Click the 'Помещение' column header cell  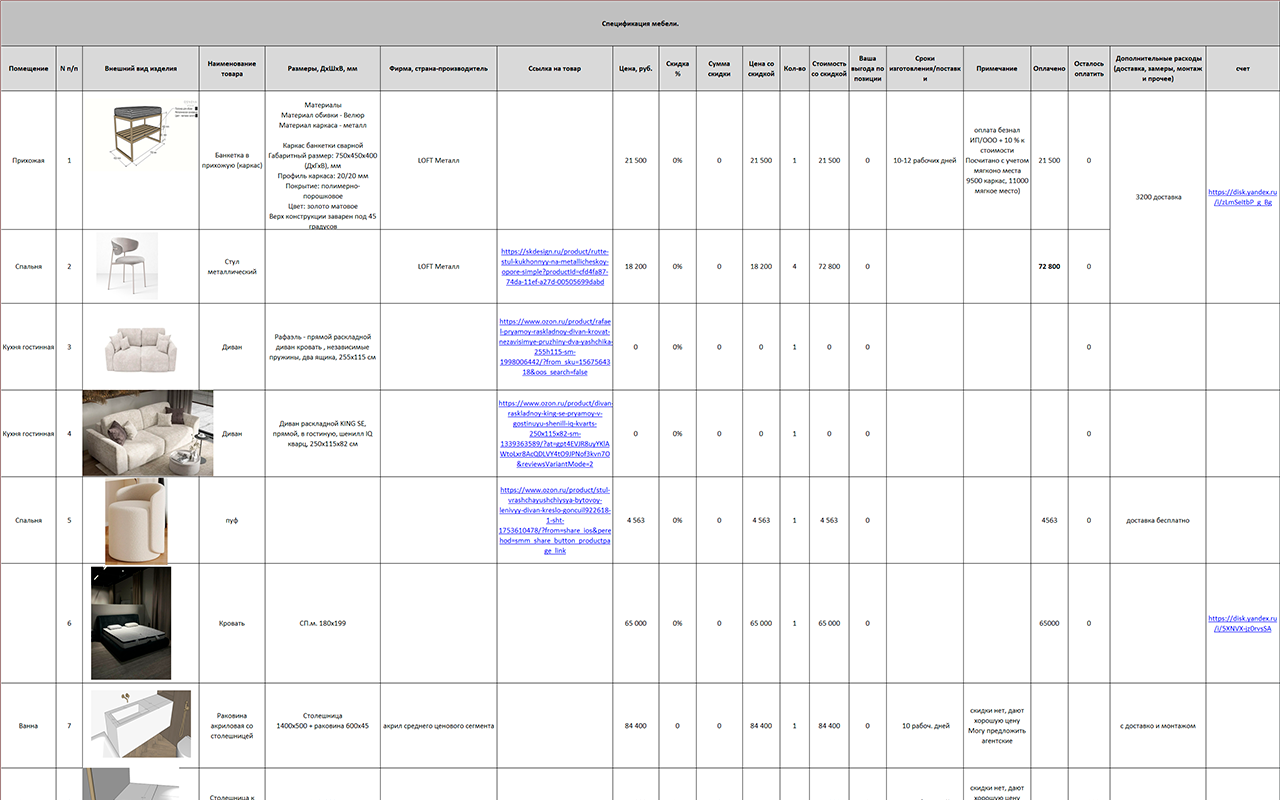[x=28, y=69]
